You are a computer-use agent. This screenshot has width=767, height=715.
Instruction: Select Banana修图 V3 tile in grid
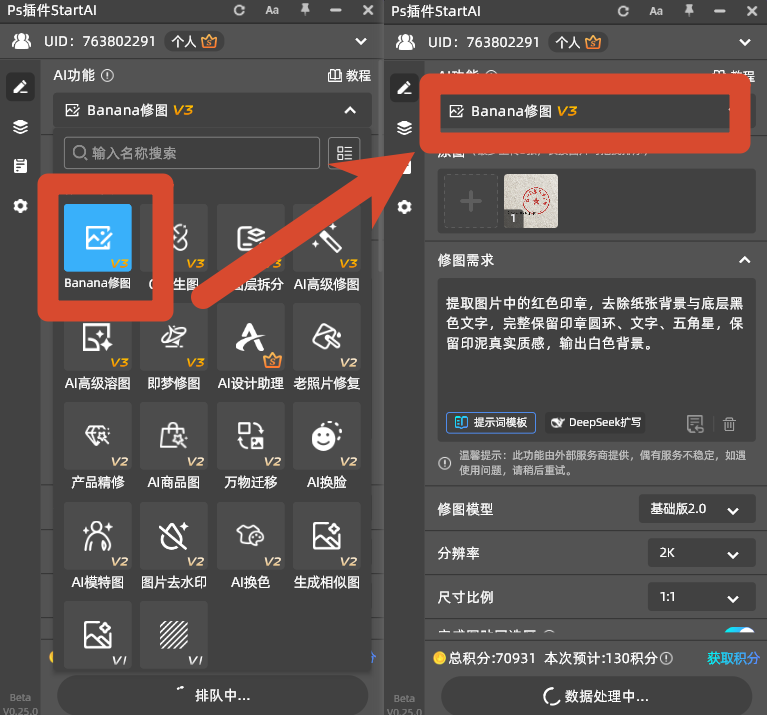pyautogui.click(x=97, y=238)
